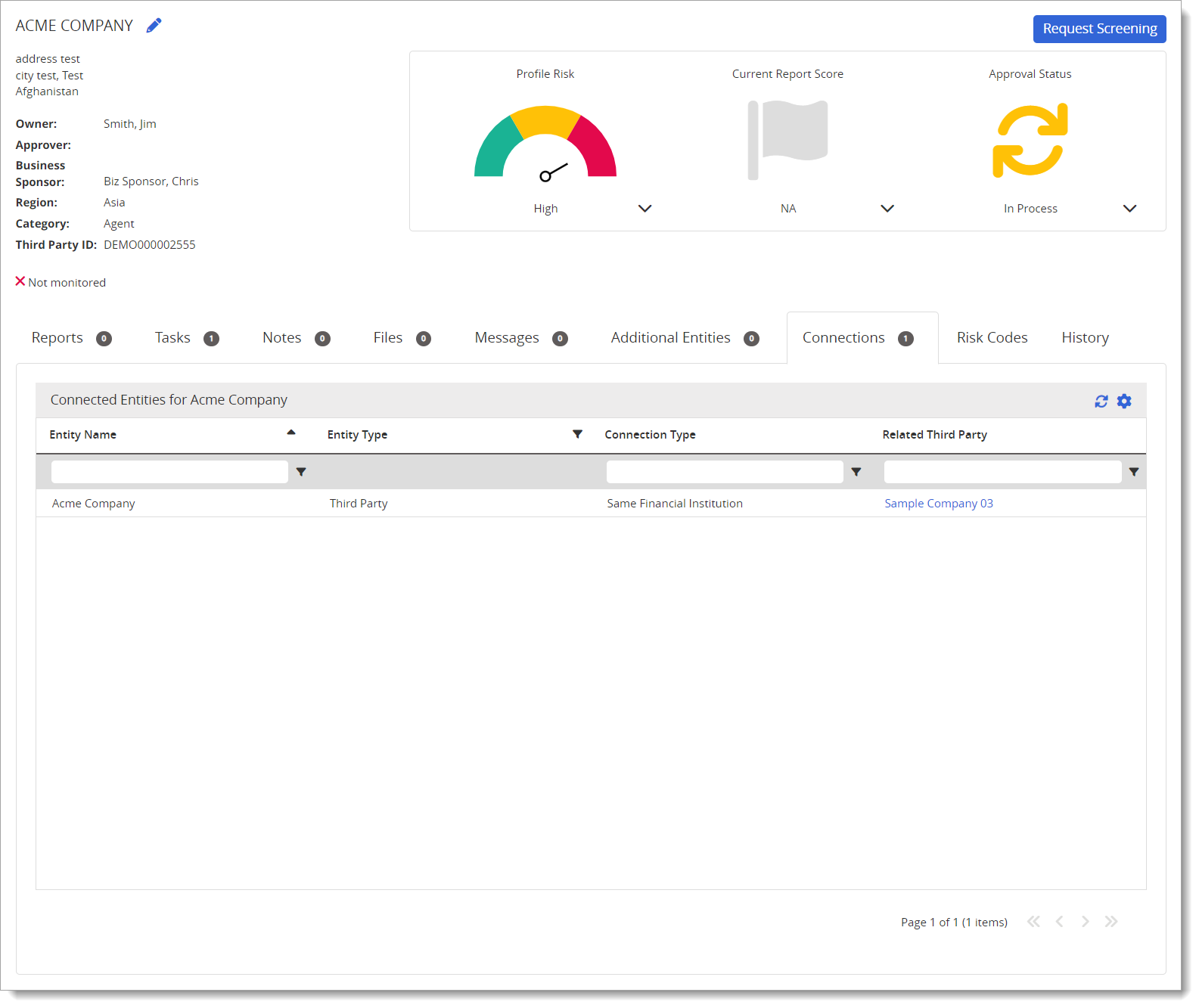Viewport: 1199px width, 1008px height.
Task: Click the Third Party entity type cell
Action: tap(359, 504)
